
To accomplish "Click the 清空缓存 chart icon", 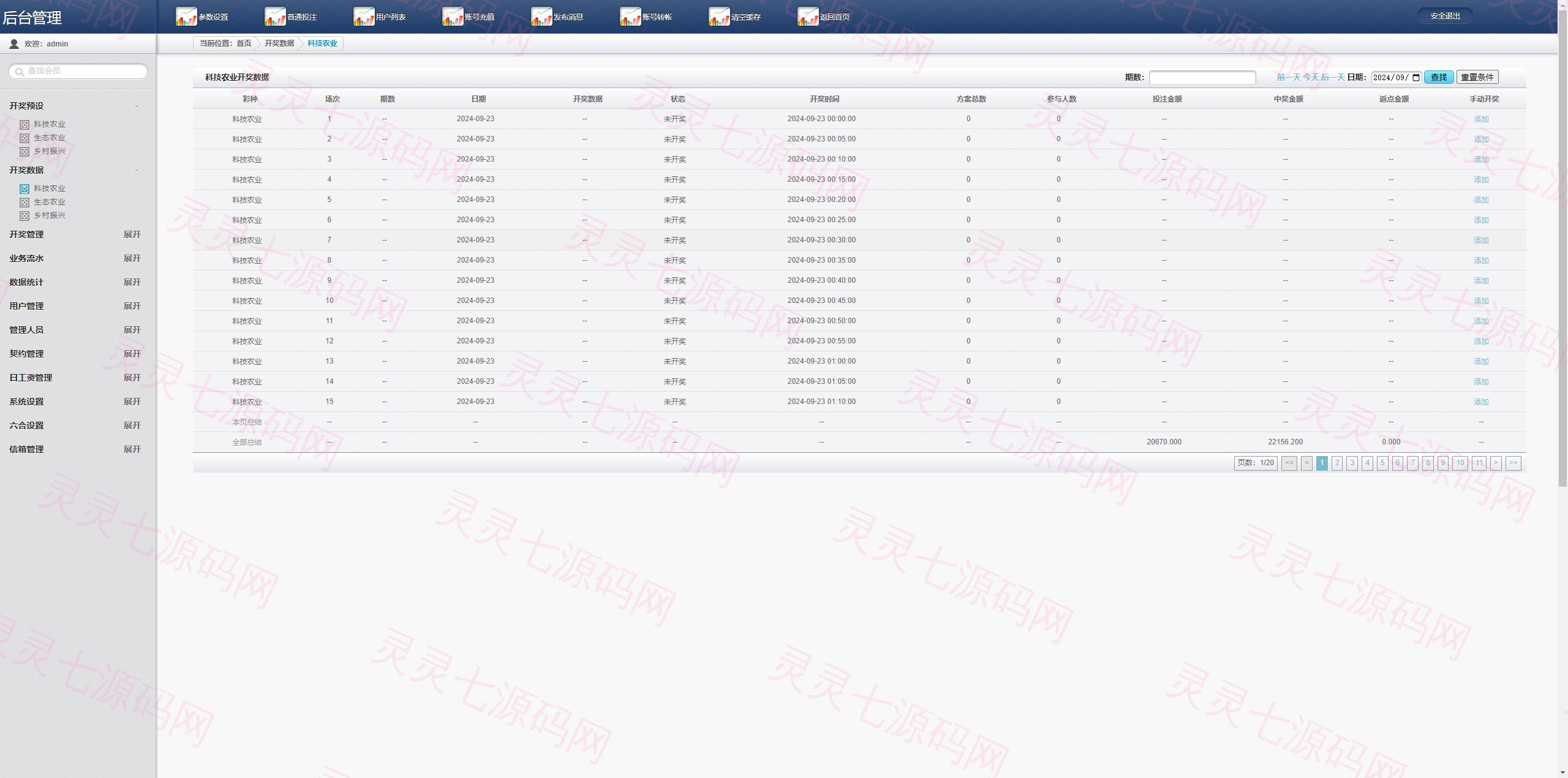I will click(x=719, y=17).
